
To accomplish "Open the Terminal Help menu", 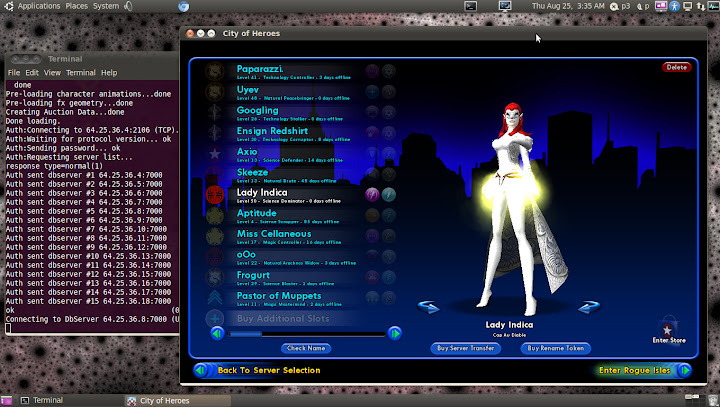I will [x=109, y=73].
